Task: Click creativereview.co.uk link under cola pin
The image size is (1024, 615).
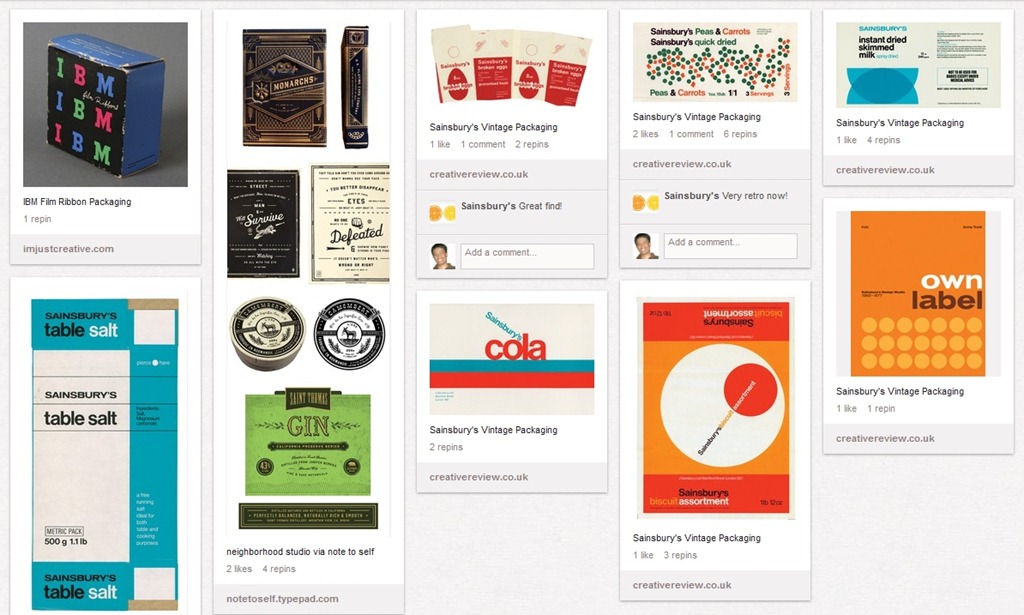Action: (479, 477)
